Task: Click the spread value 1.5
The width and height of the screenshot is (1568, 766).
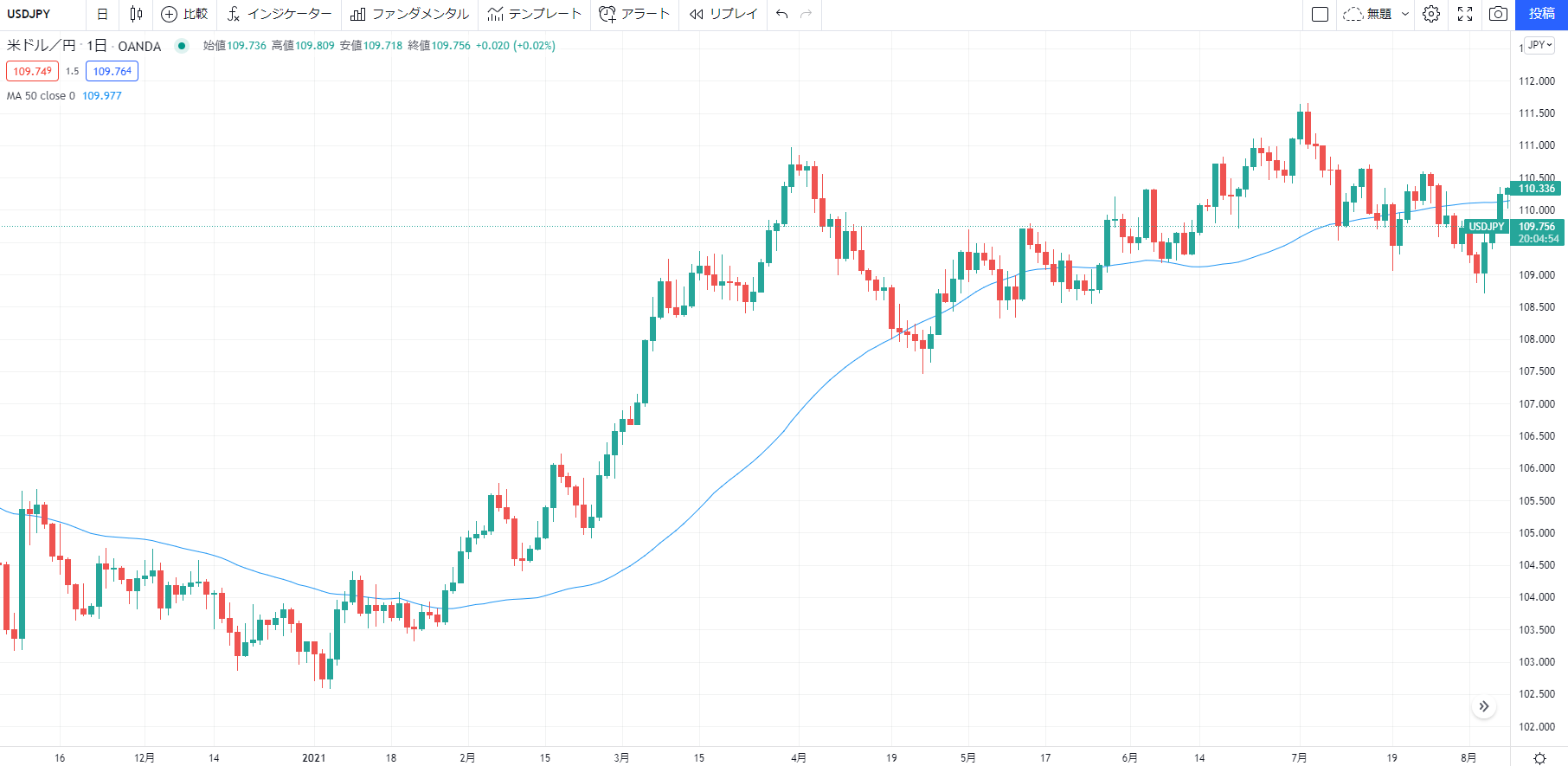Action: (72, 71)
